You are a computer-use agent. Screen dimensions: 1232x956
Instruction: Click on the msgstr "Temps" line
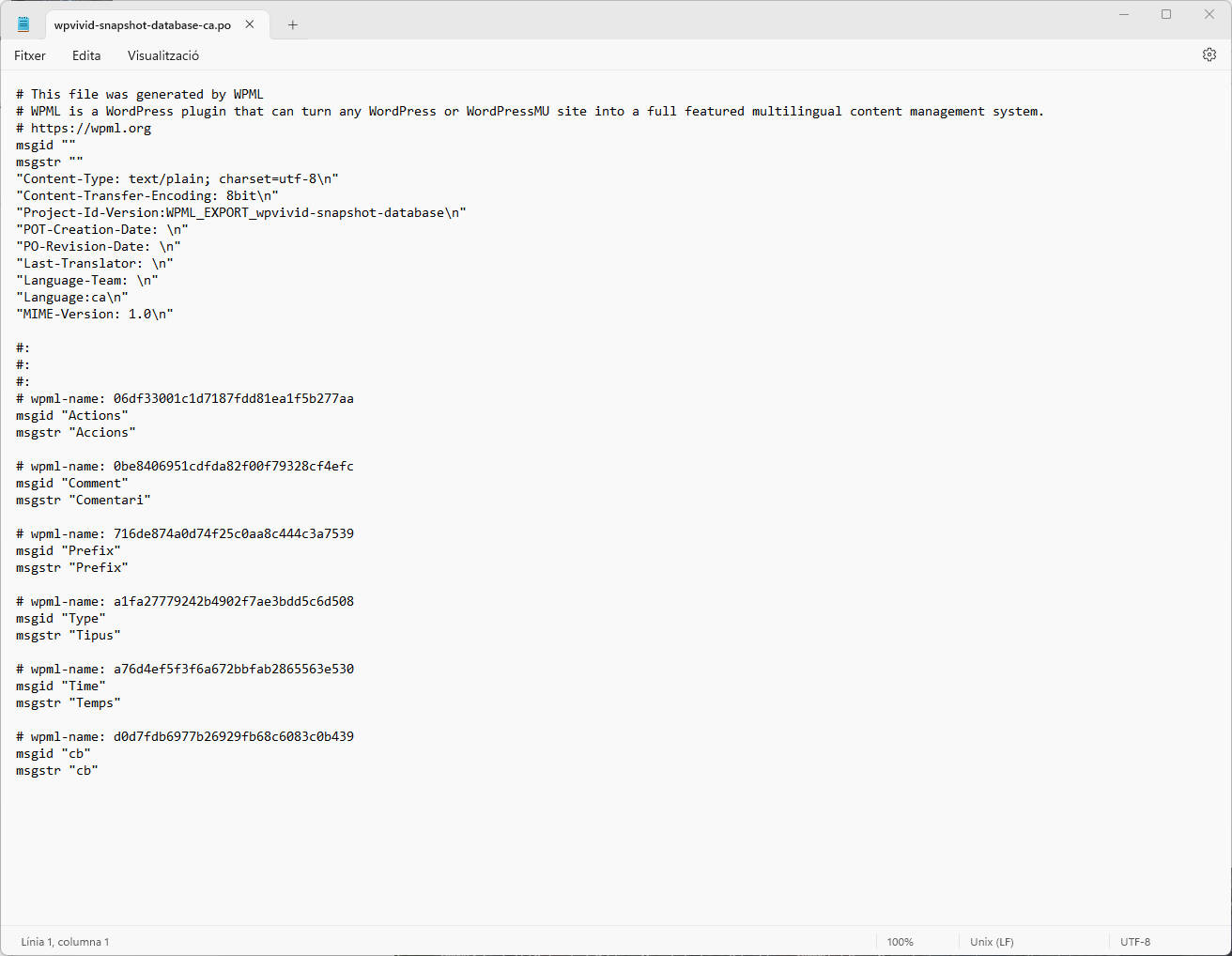[69, 702]
